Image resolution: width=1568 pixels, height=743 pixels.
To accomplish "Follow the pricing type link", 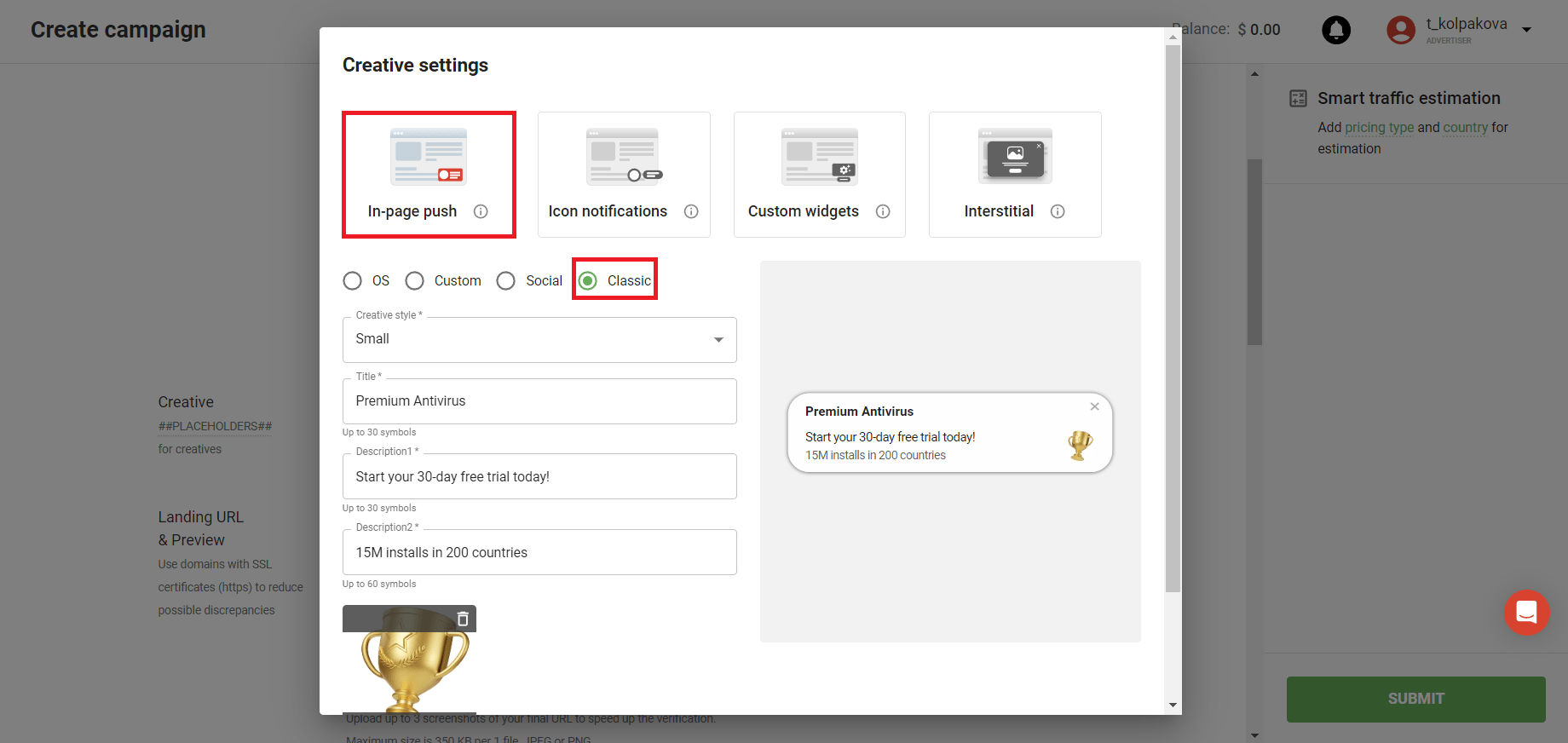I will 1379,127.
